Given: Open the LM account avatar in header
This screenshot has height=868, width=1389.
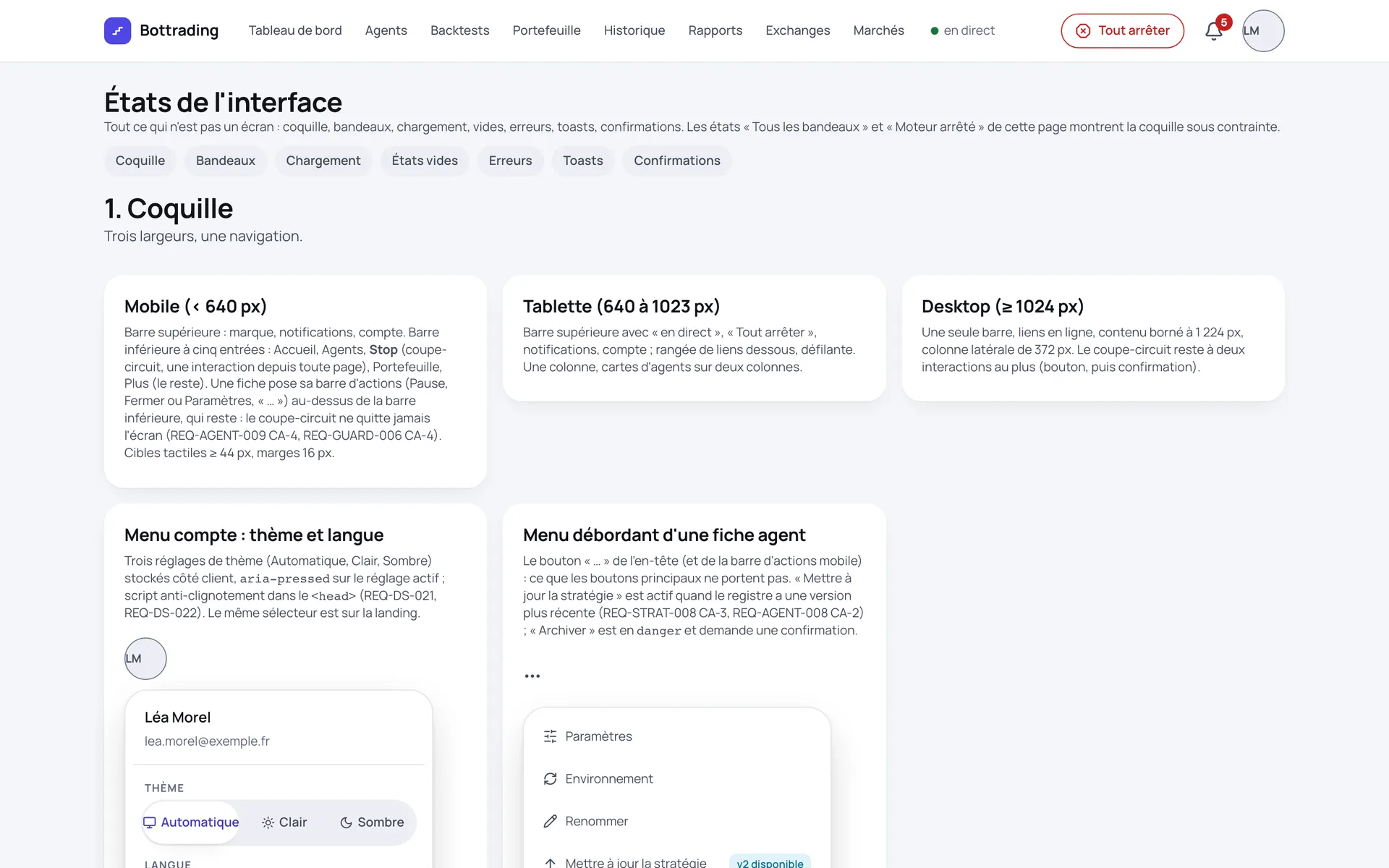Looking at the screenshot, I should (x=1263, y=30).
